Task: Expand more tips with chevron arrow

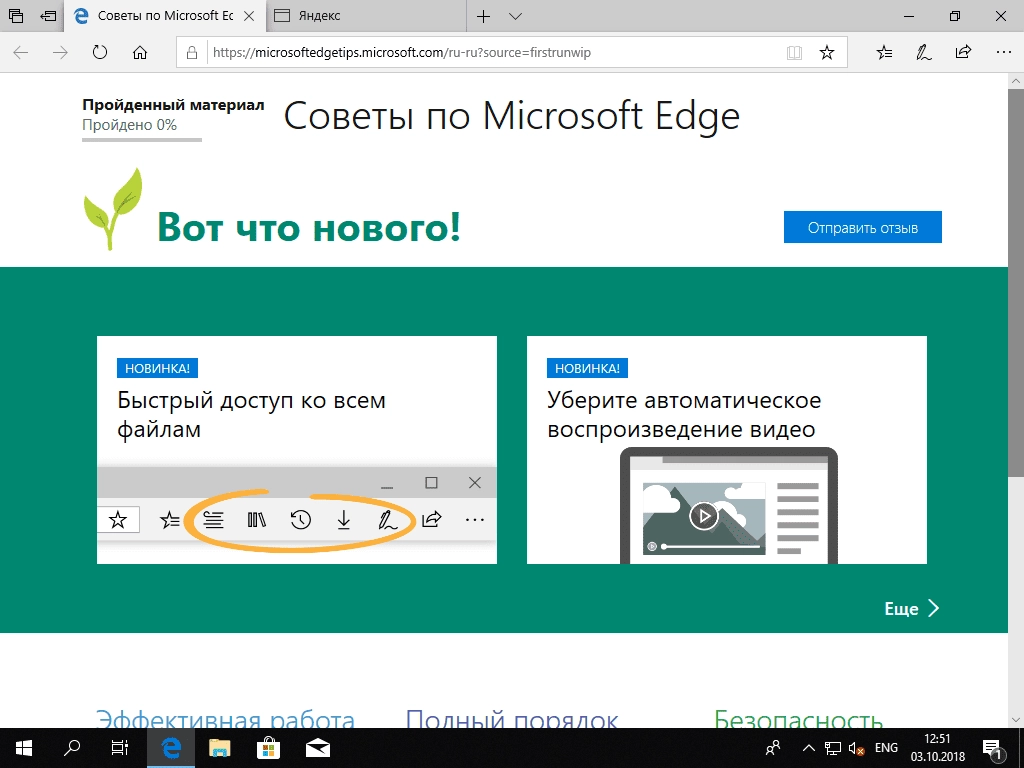Action: (x=934, y=609)
